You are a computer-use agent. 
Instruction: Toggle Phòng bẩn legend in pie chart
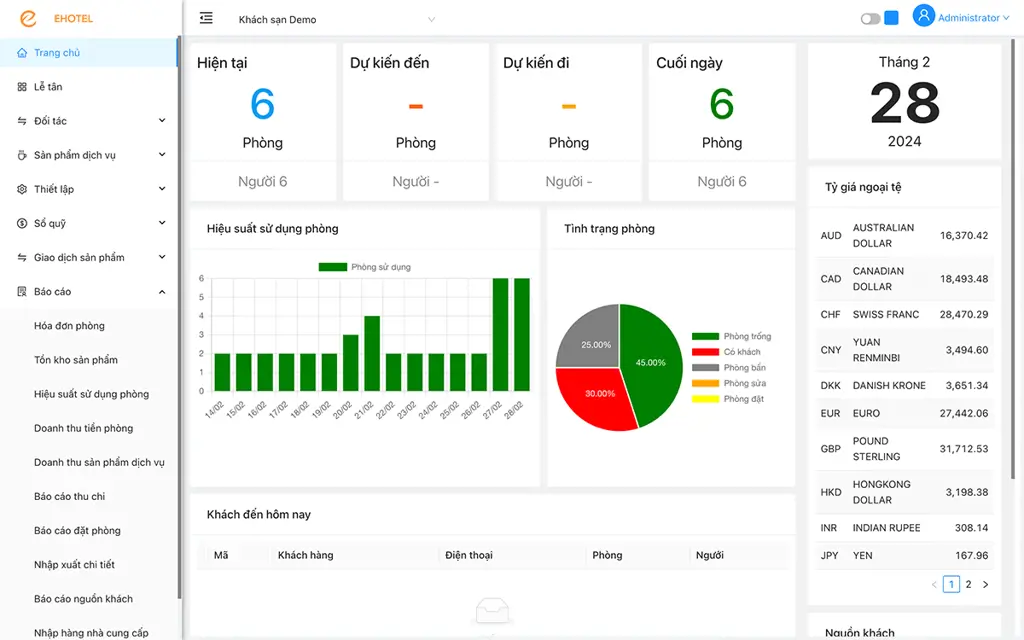(x=729, y=368)
